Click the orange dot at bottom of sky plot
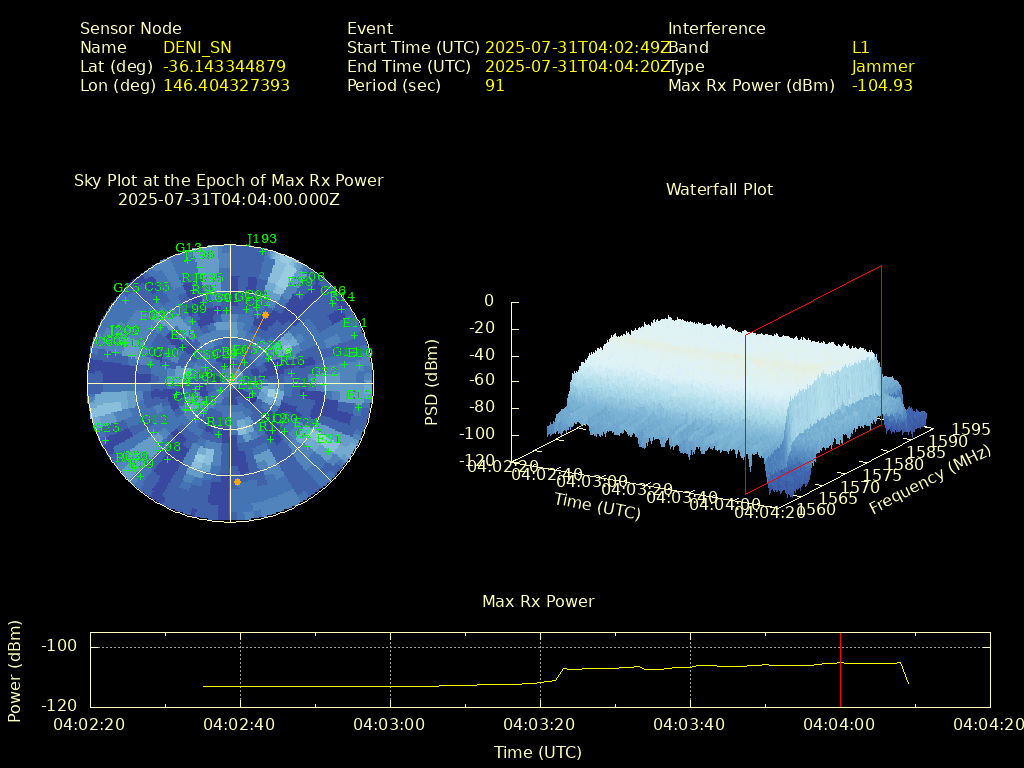 click(237, 482)
